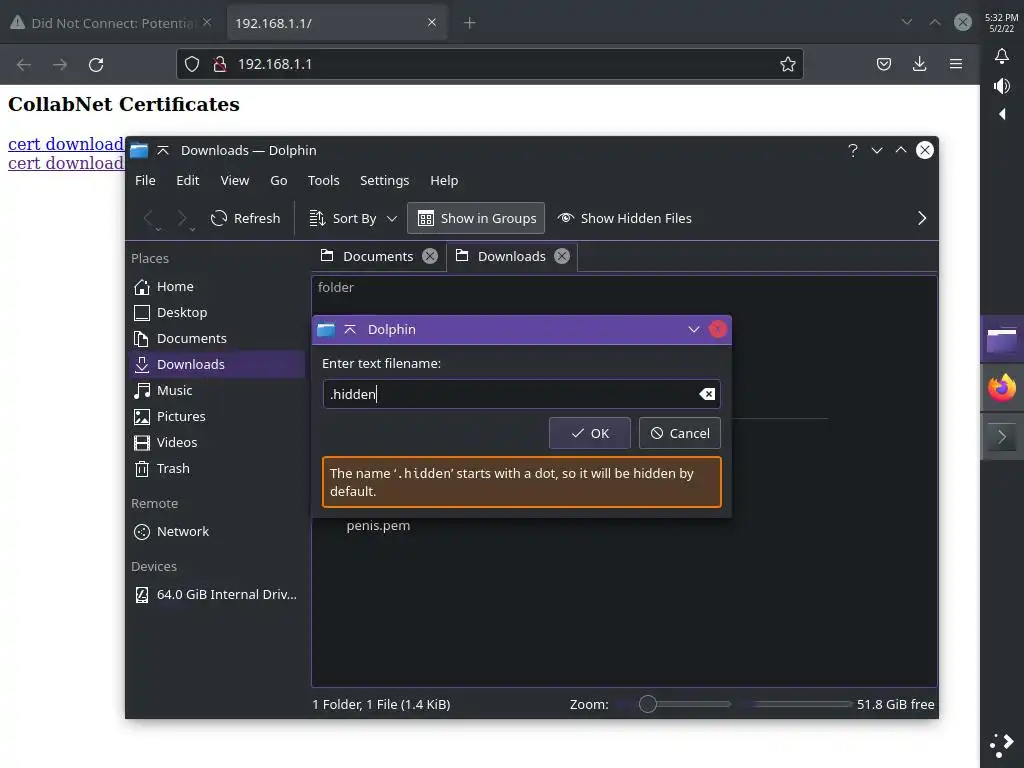
Task: Go forward in Dolphin toolbar
Action: (x=184, y=219)
